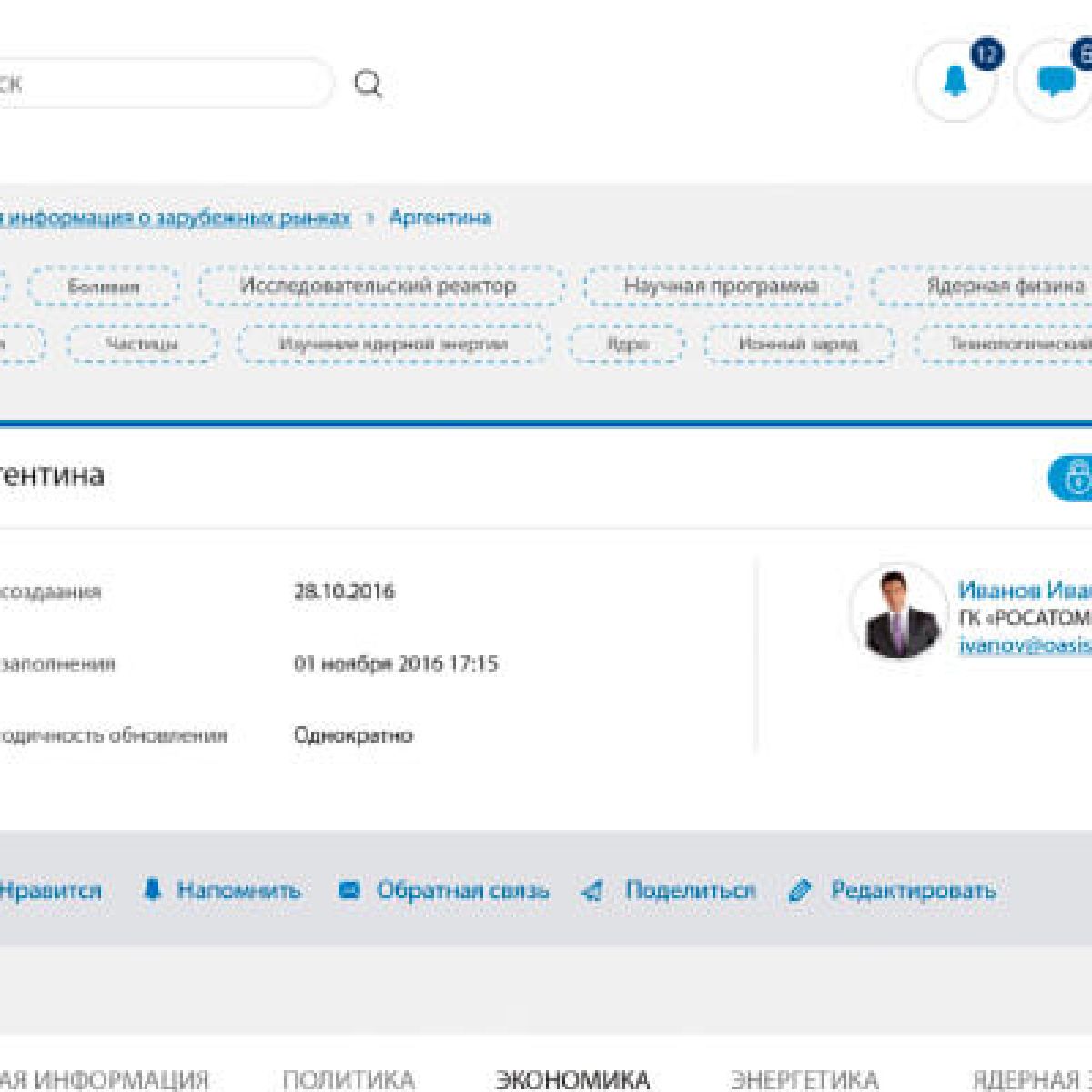The width and height of the screenshot is (1092, 1092).
Task: Switch to the ЯДЕРНАЯ tab
Action: click(1030, 1079)
